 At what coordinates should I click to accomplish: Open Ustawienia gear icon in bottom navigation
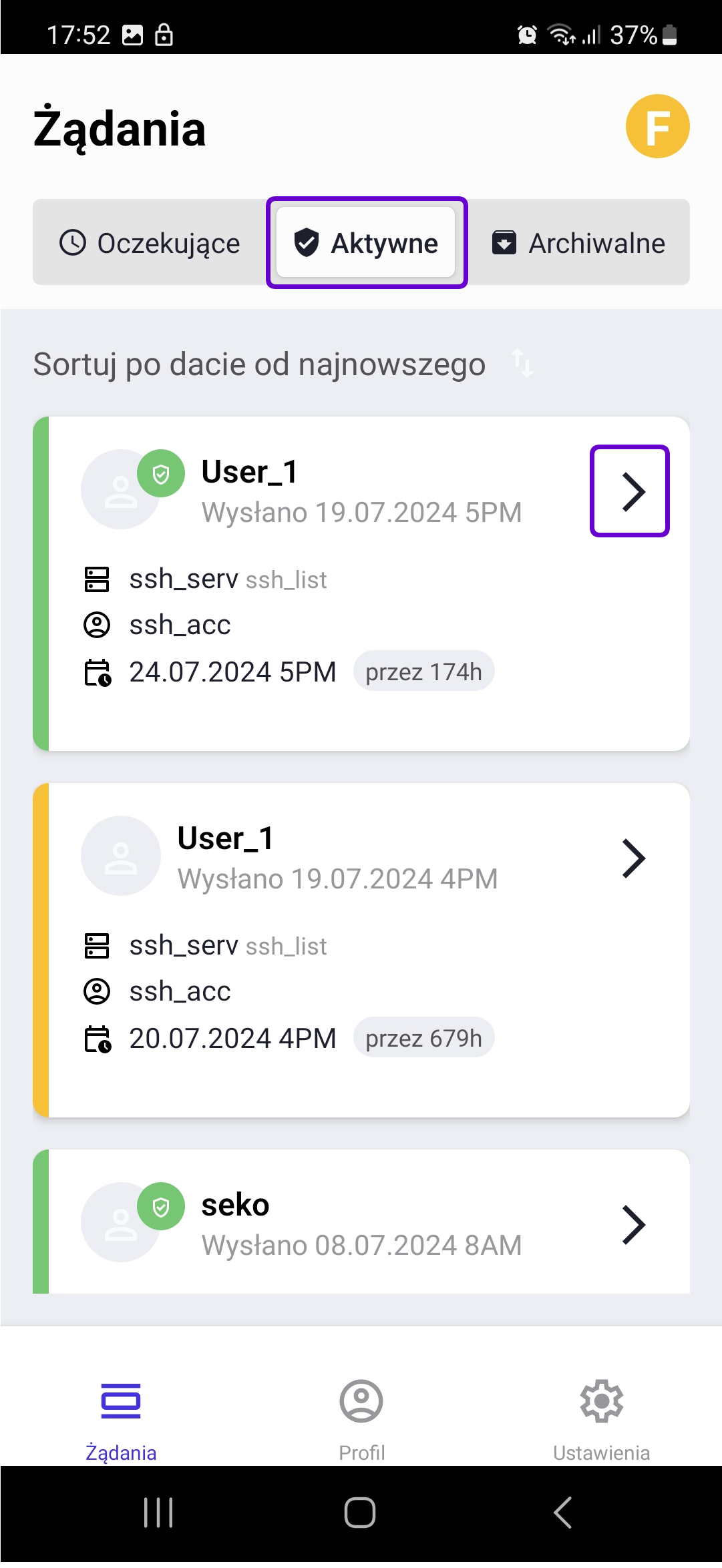click(601, 1401)
